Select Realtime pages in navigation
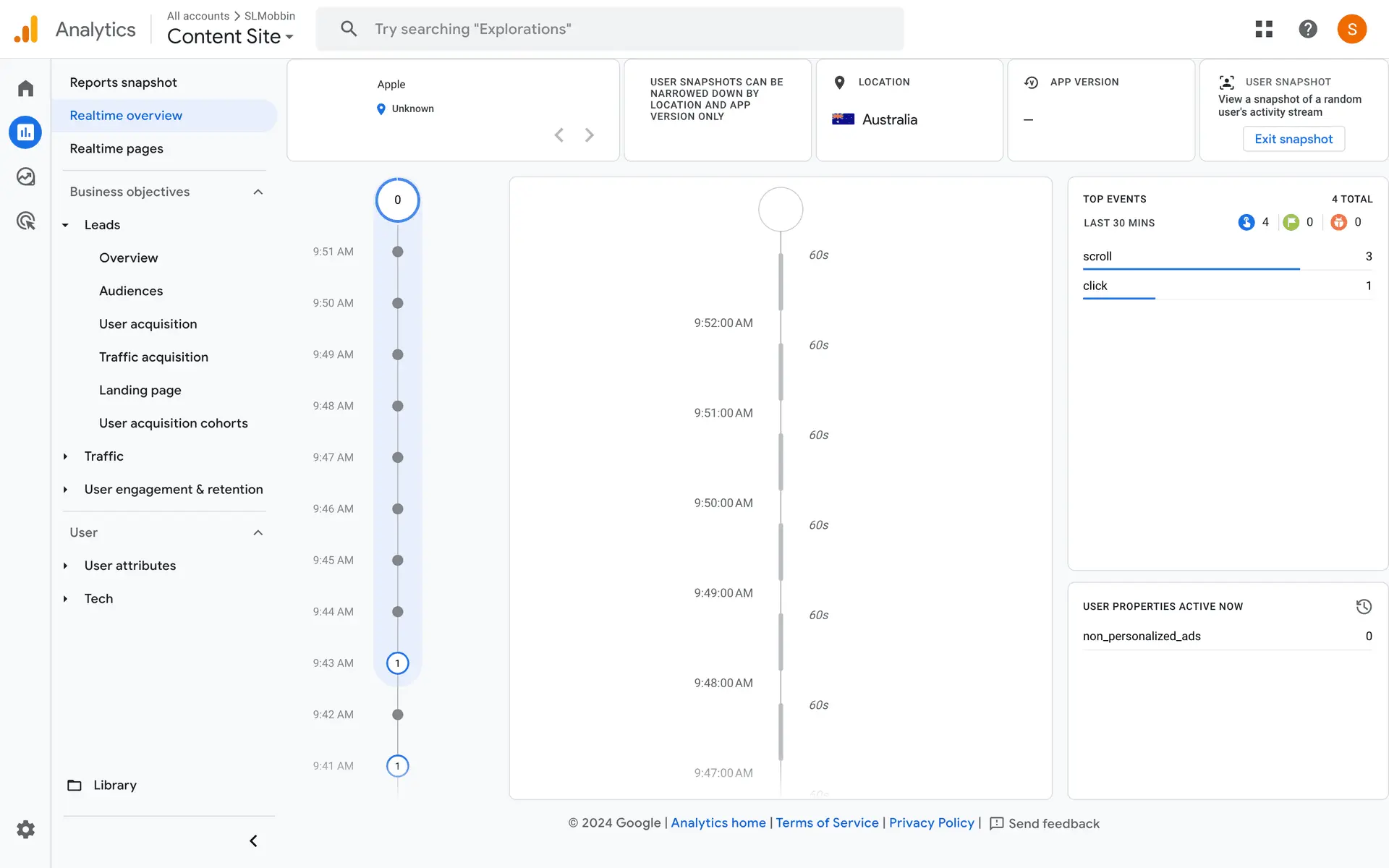Image resolution: width=1389 pixels, height=868 pixels. click(x=116, y=148)
